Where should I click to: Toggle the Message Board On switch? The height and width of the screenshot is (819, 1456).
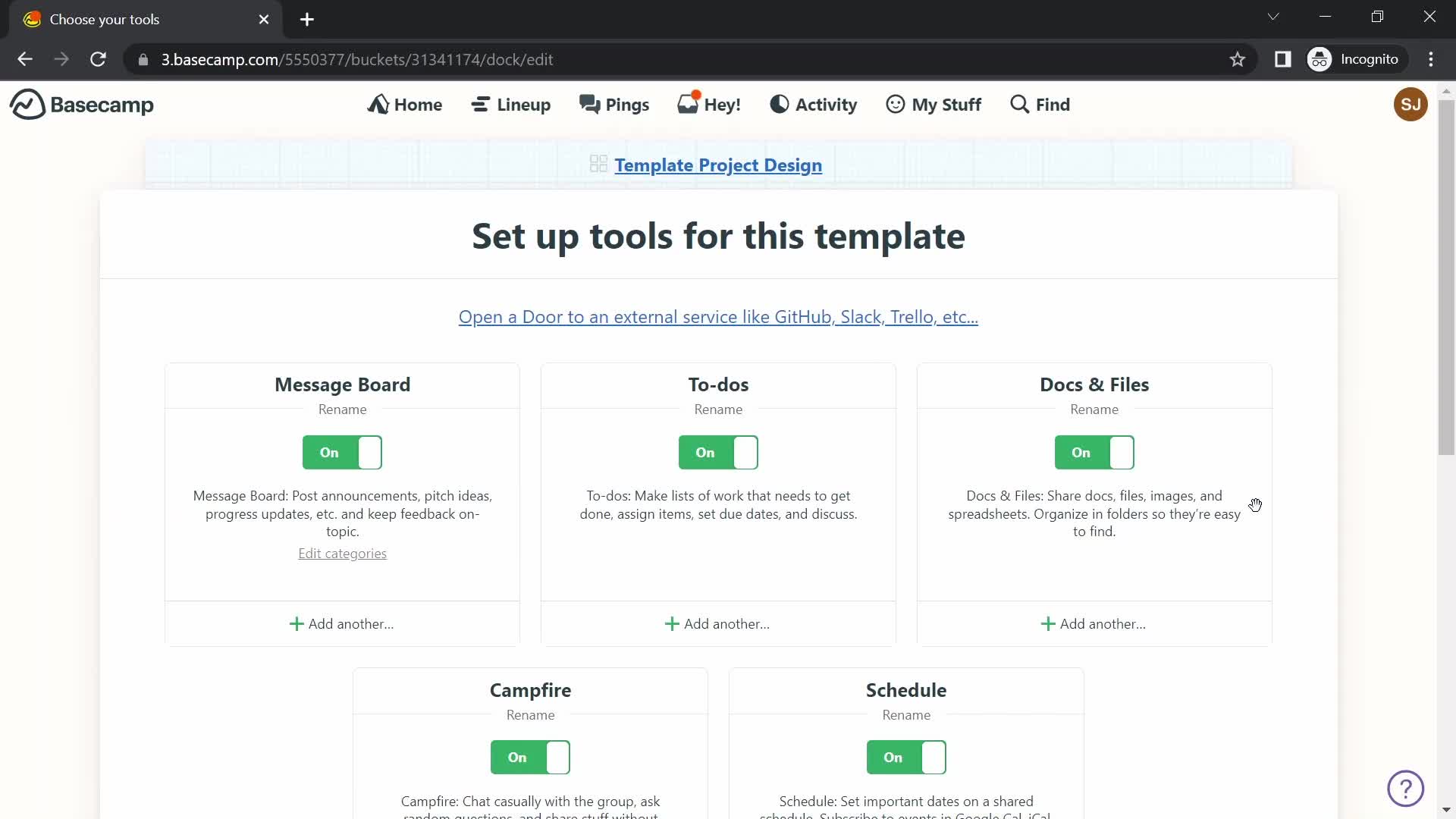click(x=343, y=453)
